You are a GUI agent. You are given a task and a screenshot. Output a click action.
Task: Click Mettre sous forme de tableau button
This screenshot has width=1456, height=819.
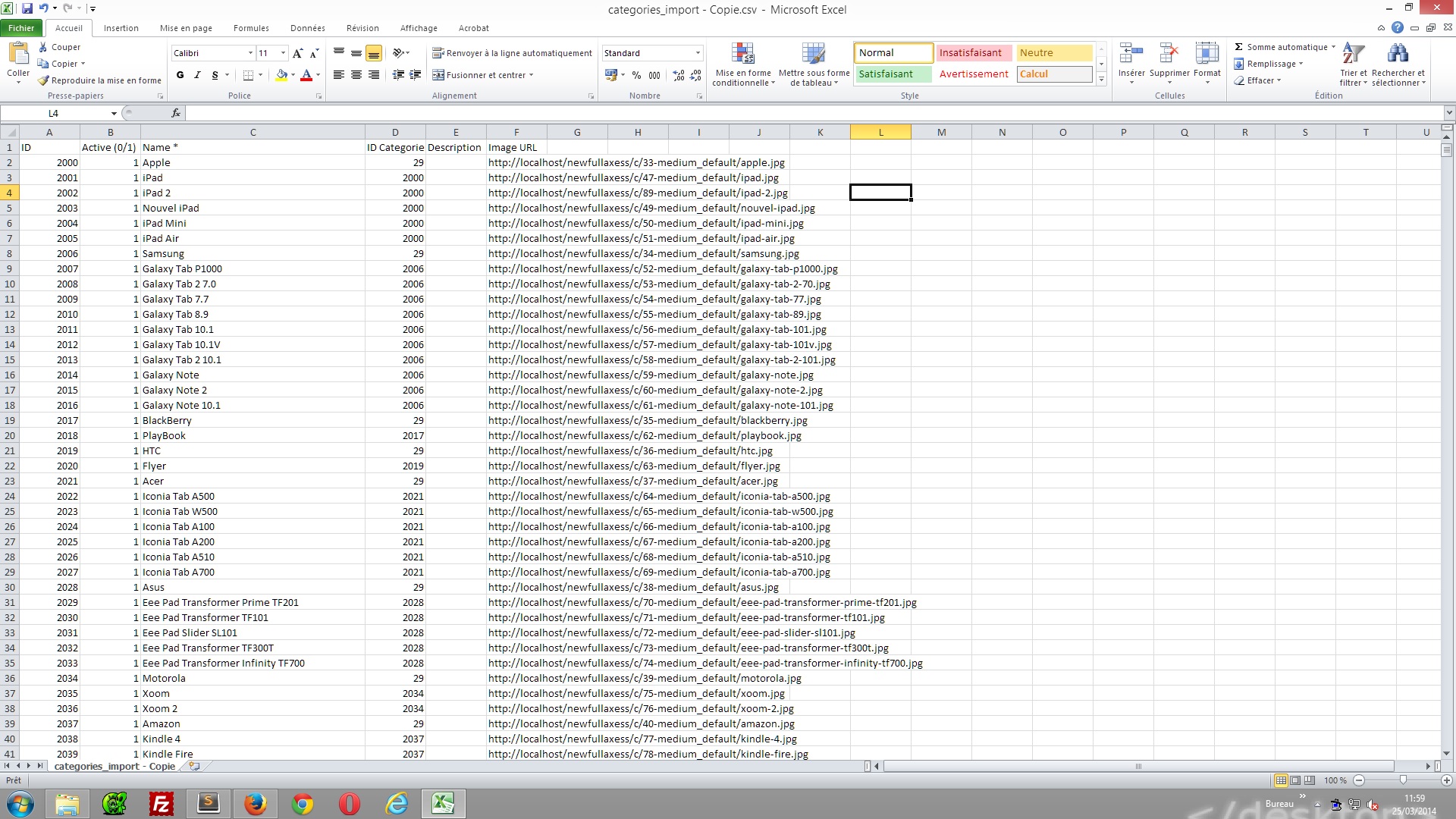[814, 64]
